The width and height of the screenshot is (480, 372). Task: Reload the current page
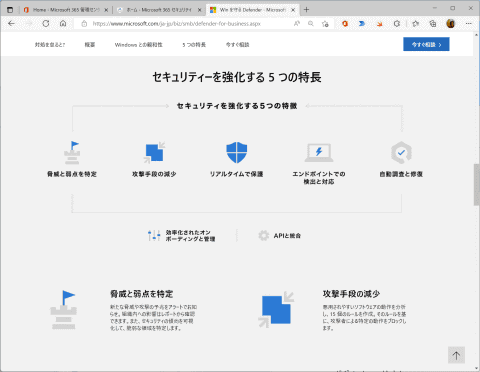click(x=46, y=24)
